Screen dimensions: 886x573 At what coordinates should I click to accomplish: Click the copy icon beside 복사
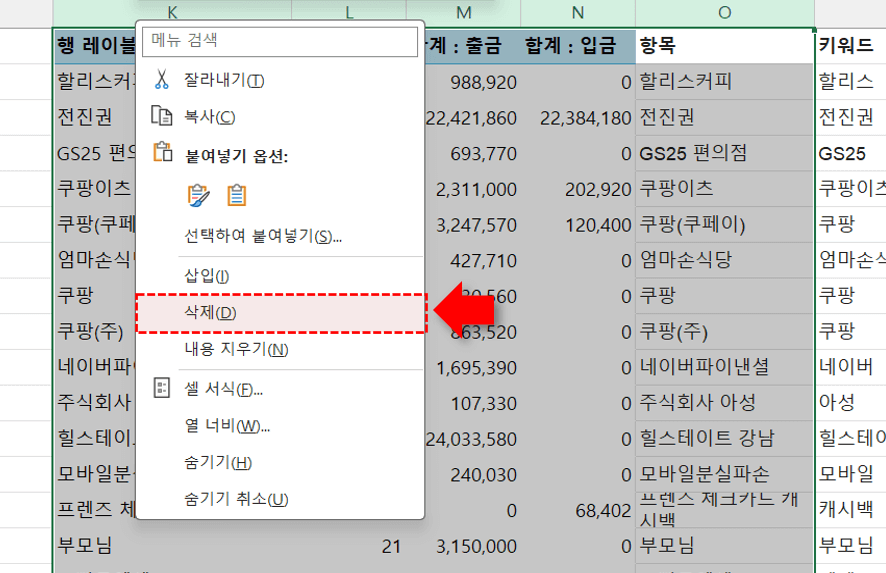coord(162,117)
